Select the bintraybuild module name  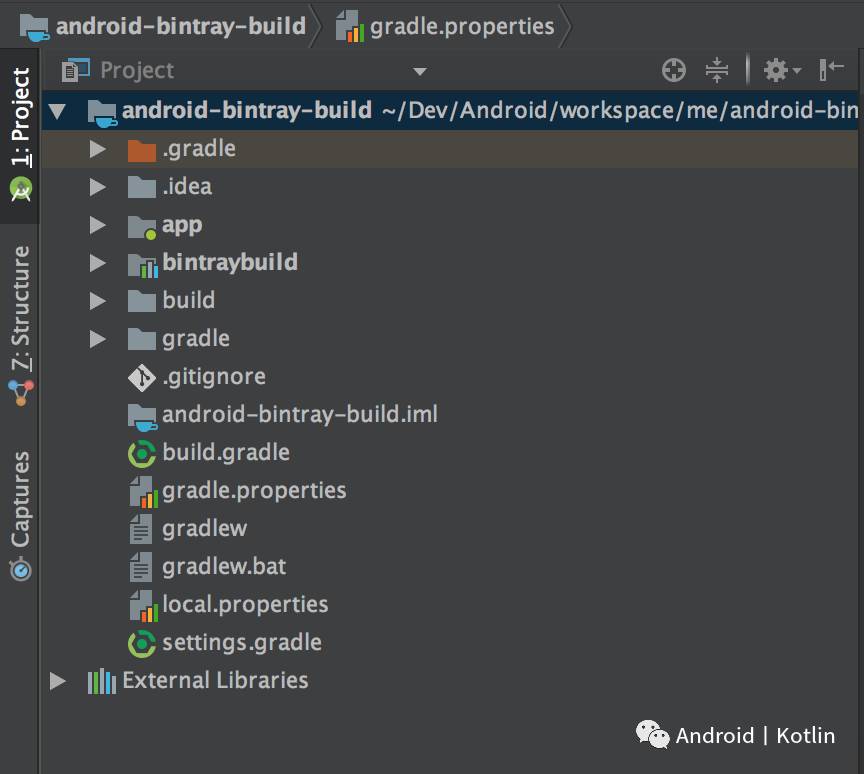click(x=230, y=263)
